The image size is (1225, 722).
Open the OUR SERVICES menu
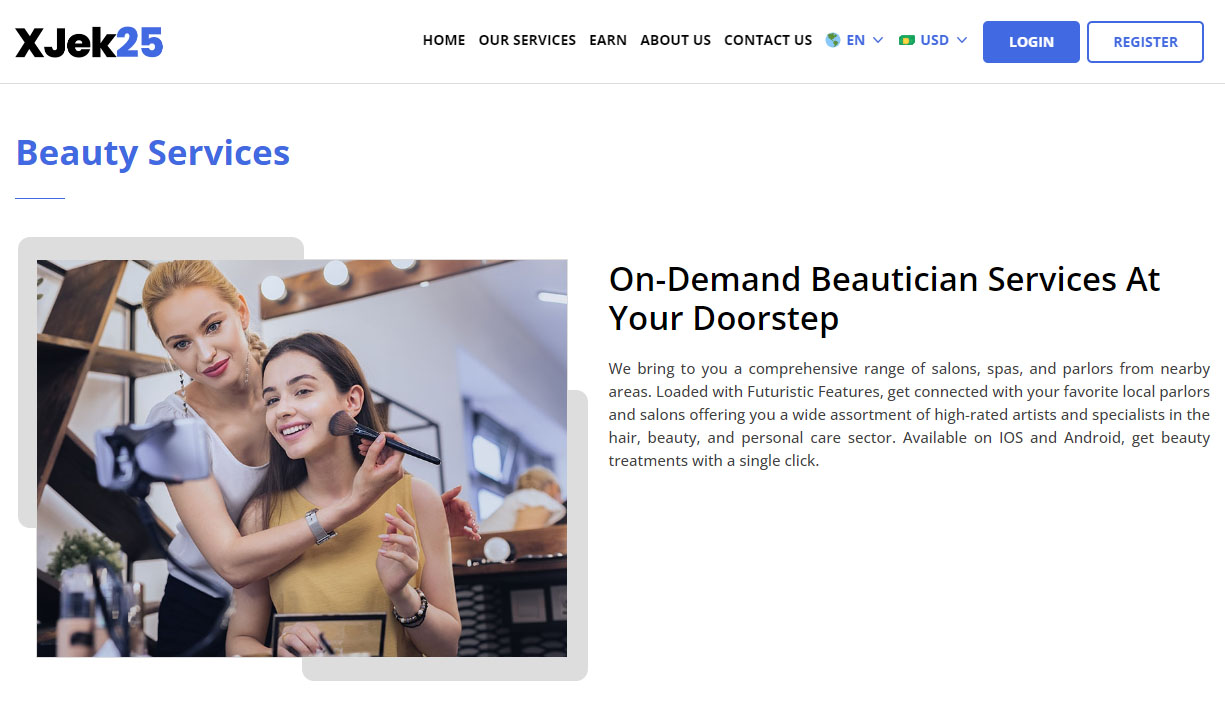coord(527,40)
